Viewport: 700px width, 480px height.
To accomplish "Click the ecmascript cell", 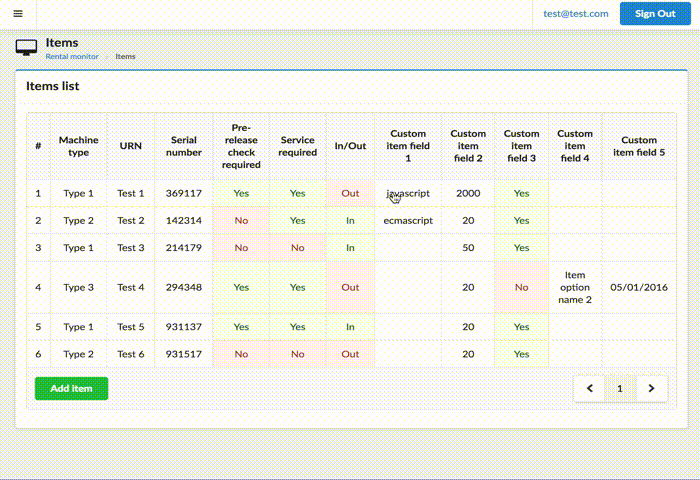I will (408, 221).
